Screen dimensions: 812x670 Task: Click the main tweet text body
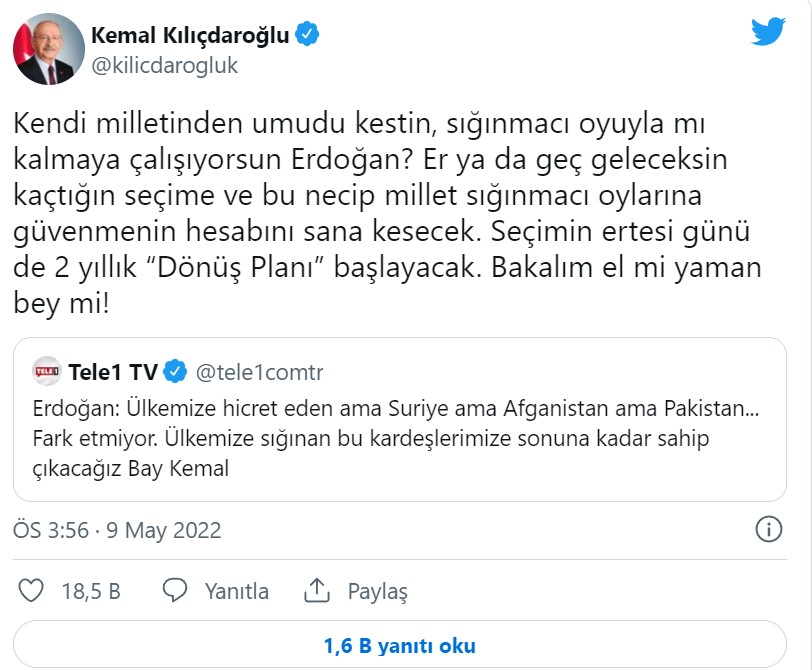[390, 200]
